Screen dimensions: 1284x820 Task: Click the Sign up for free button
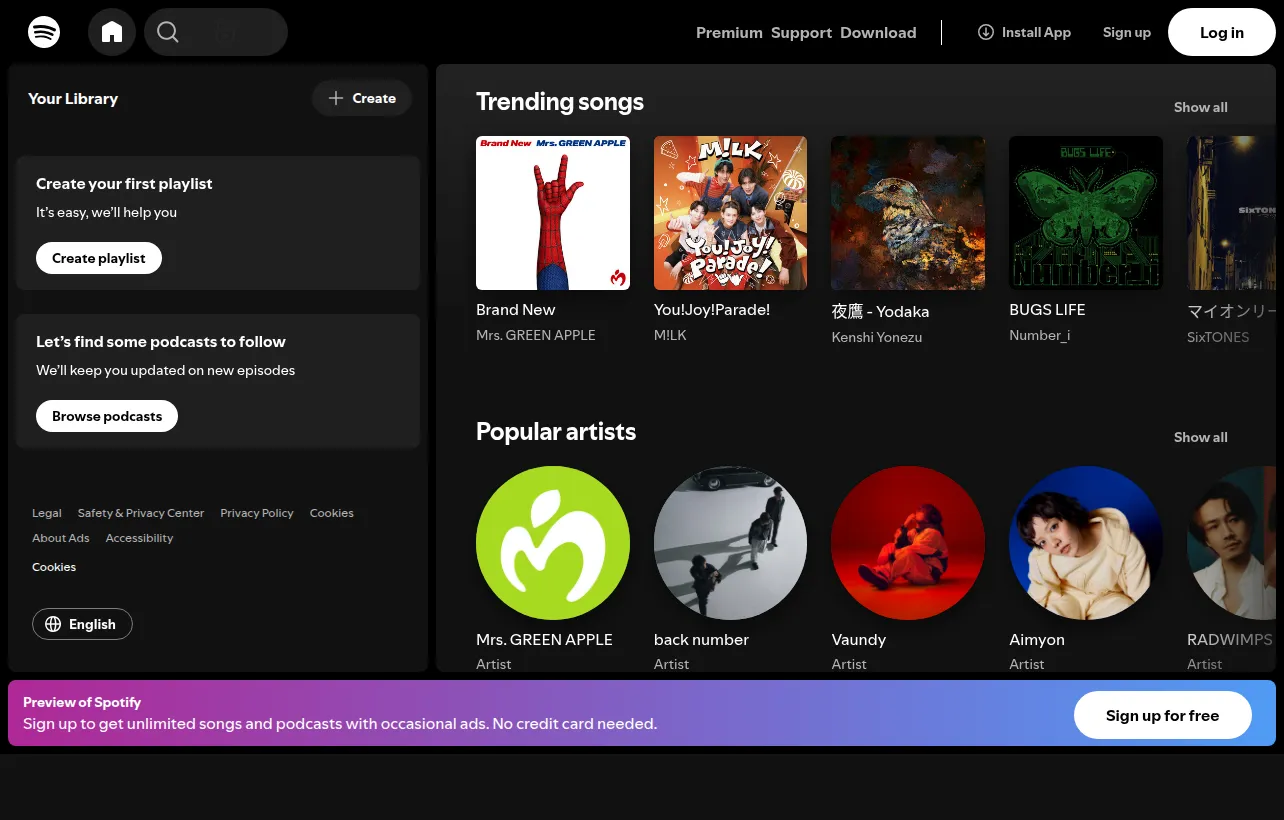1163,715
